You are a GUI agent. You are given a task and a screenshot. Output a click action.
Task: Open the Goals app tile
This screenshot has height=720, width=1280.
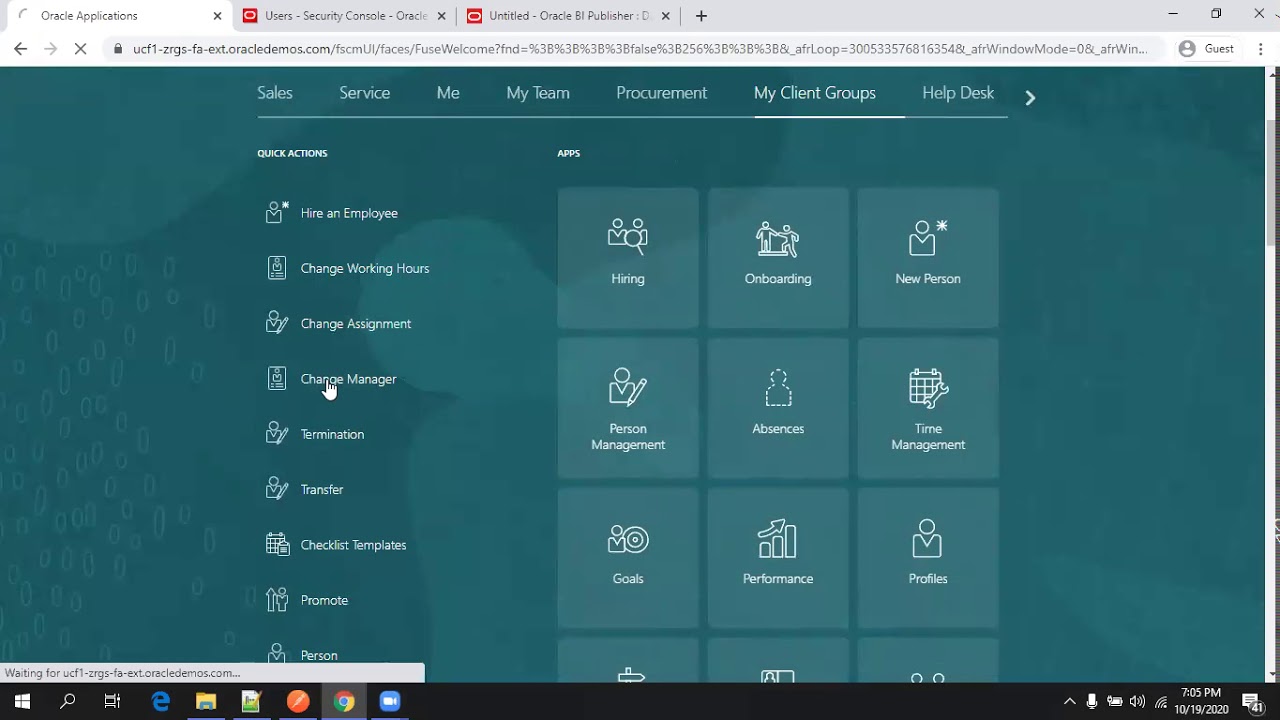tap(628, 558)
